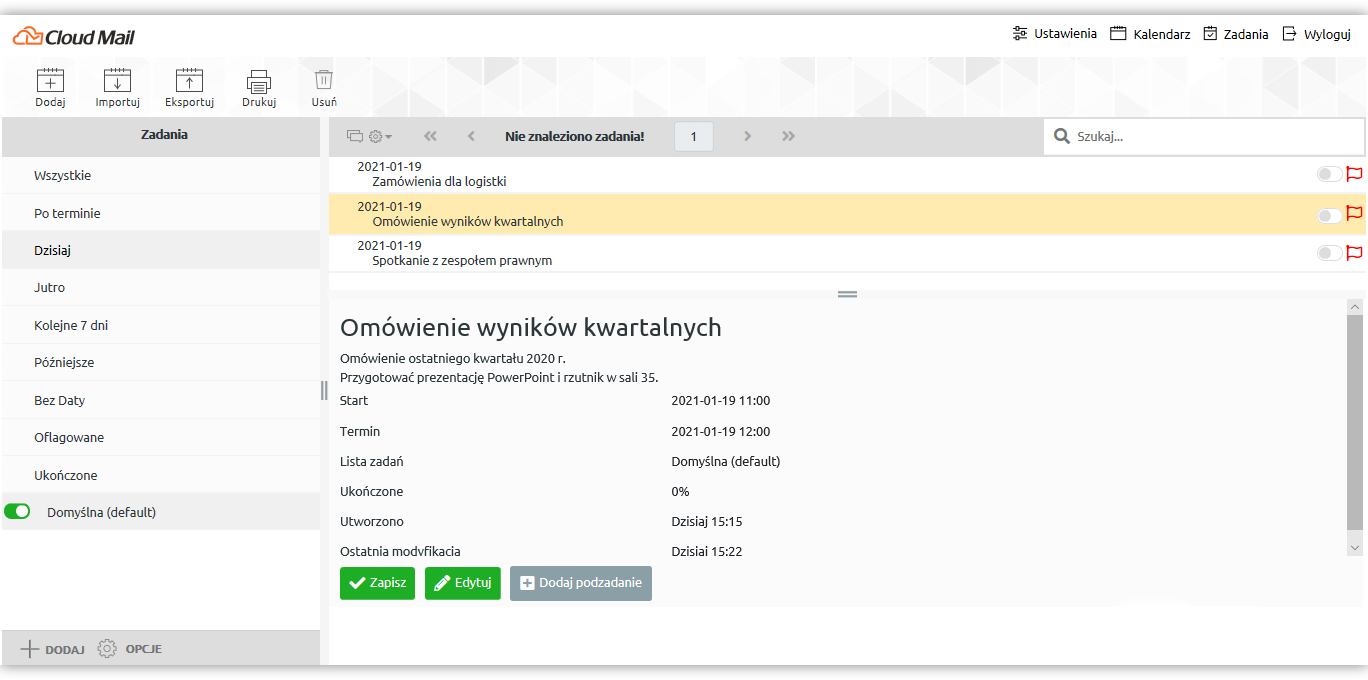Go to the next page of tasks
The image size is (1368, 680).
click(x=747, y=137)
